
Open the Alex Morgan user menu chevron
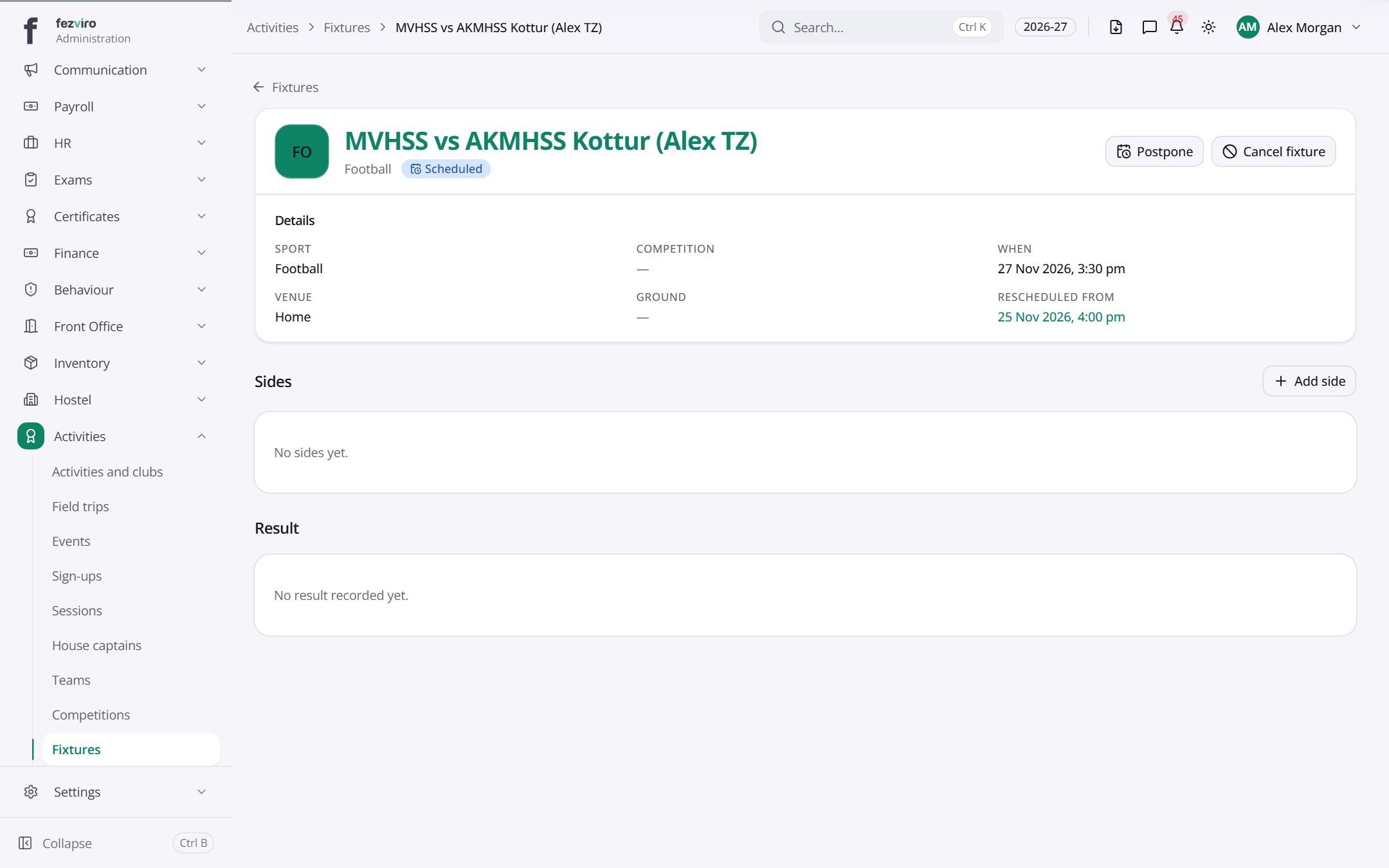pyautogui.click(x=1356, y=27)
